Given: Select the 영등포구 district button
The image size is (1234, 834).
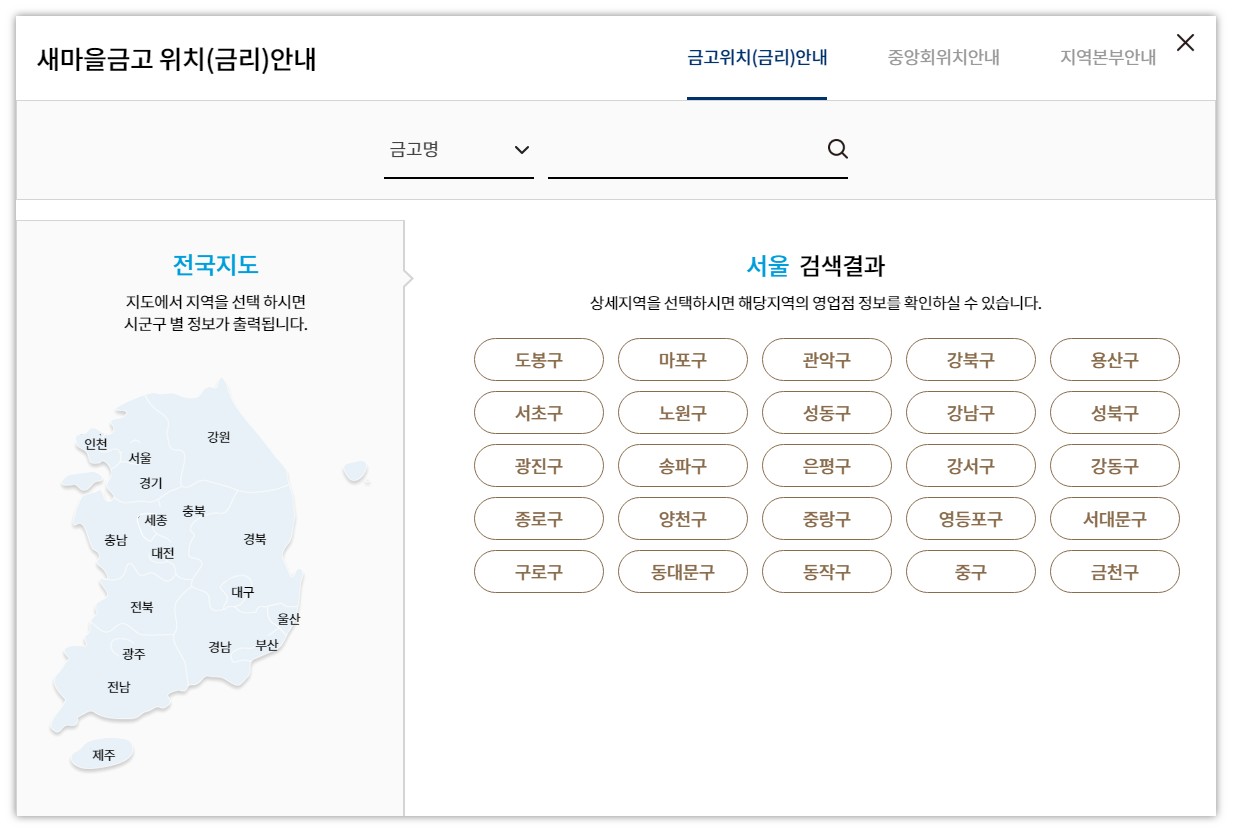Looking at the screenshot, I should pyautogui.click(x=971, y=519).
